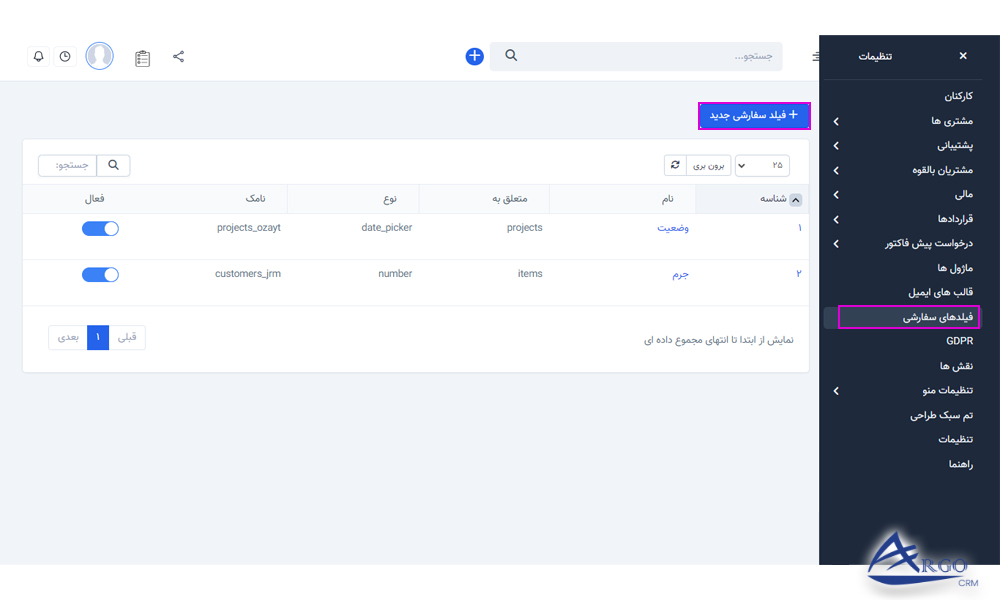This screenshot has height=600, width=1000.
Task: Open recent activity history clock icon
Action: (x=65, y=56)
